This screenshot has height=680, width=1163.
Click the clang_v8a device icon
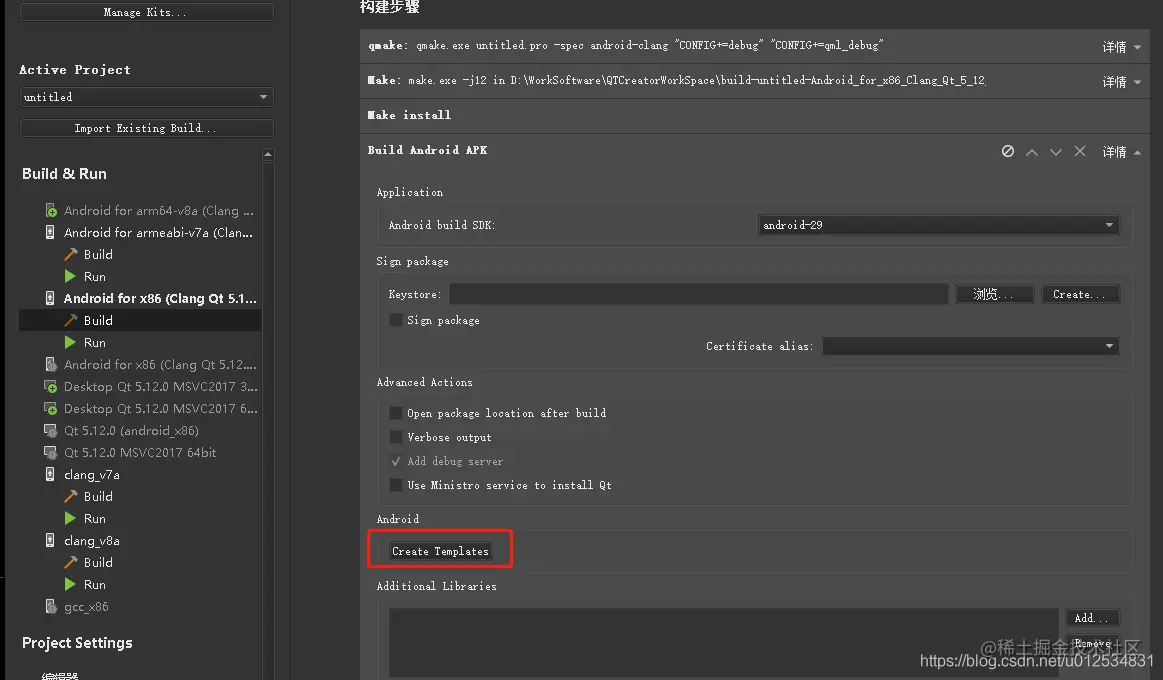pos(50,541)
